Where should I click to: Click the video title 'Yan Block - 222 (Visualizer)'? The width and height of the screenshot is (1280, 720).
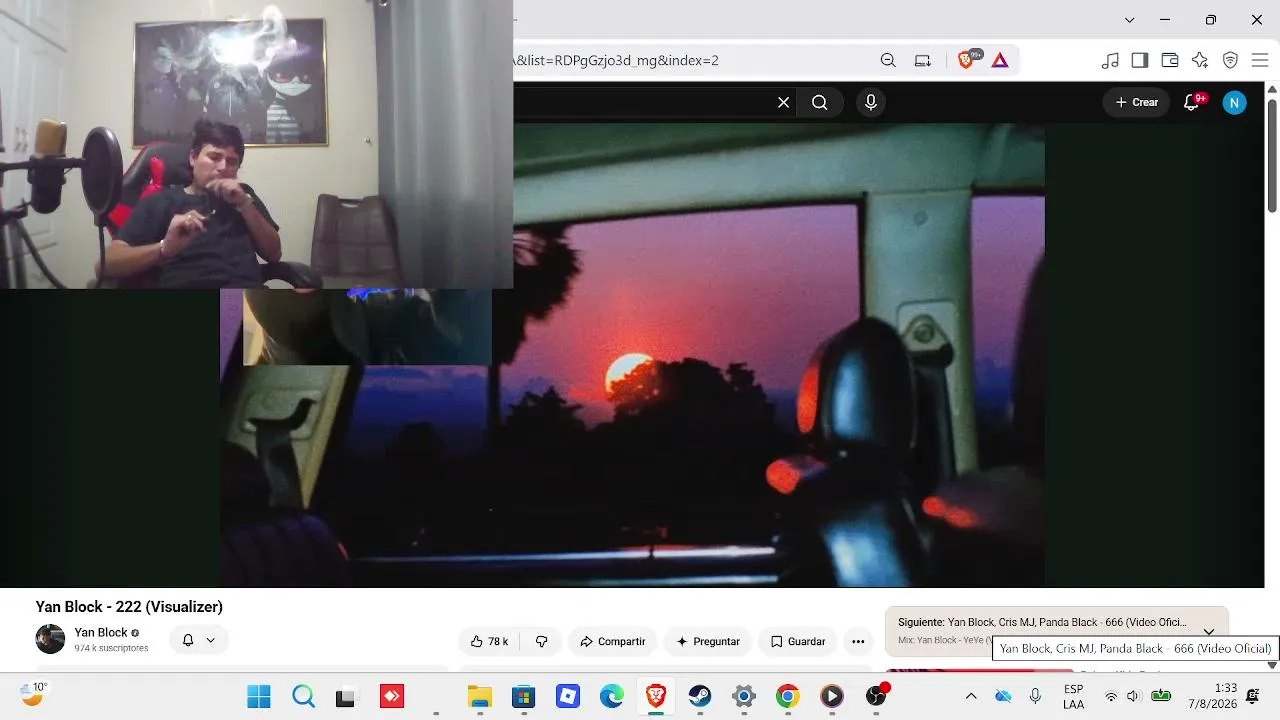(129, 607)
